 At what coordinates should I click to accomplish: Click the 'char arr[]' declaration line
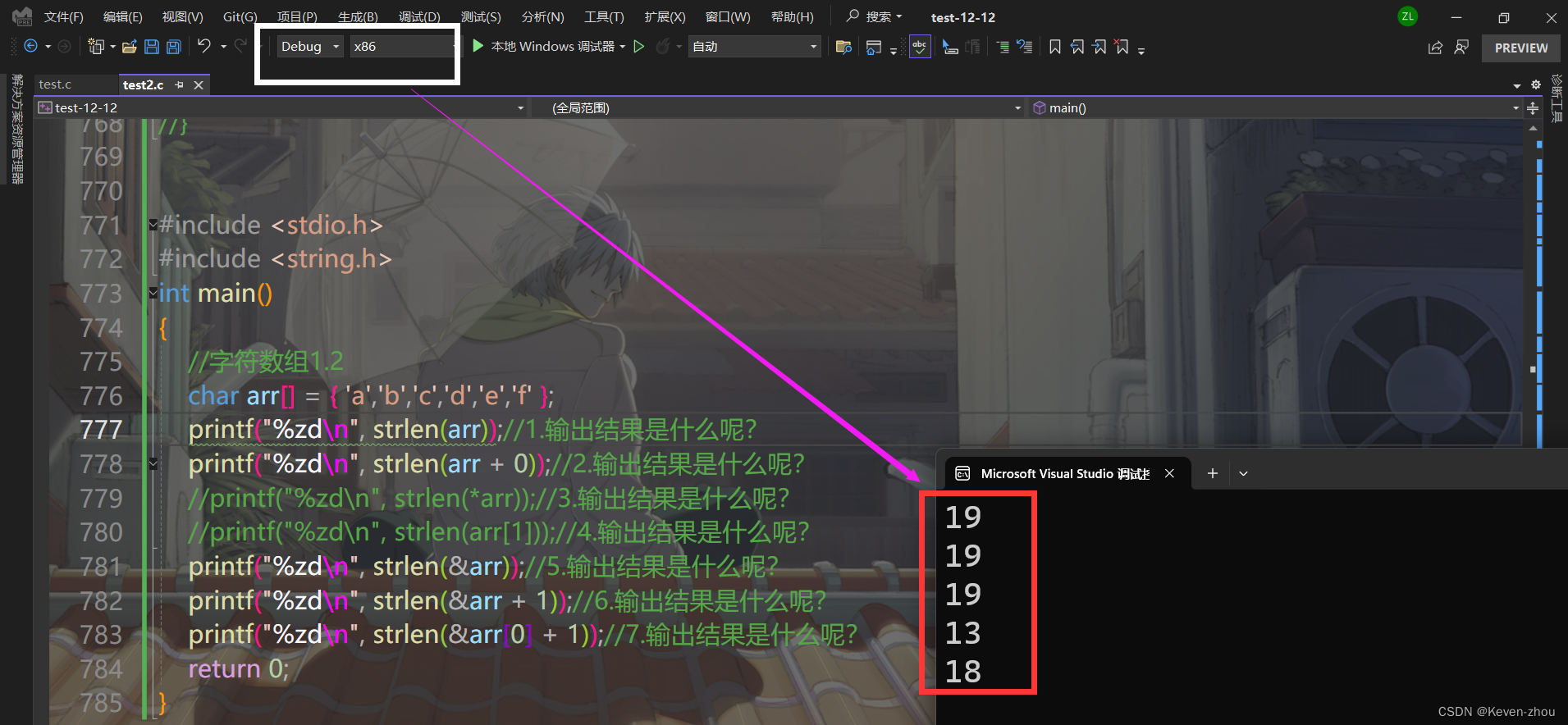tap(371, 396)
